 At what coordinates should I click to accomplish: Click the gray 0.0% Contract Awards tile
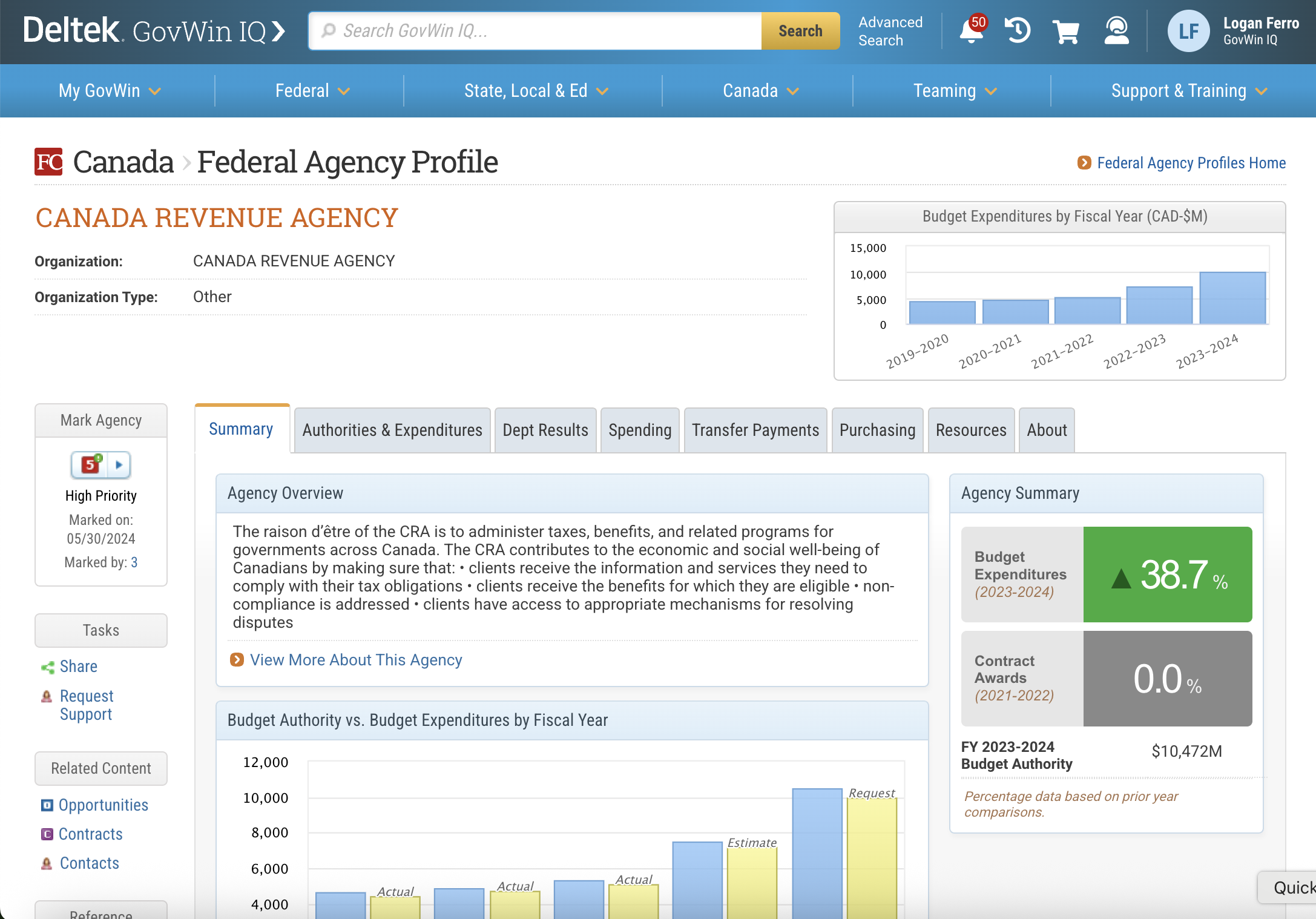click(1168, 679)
